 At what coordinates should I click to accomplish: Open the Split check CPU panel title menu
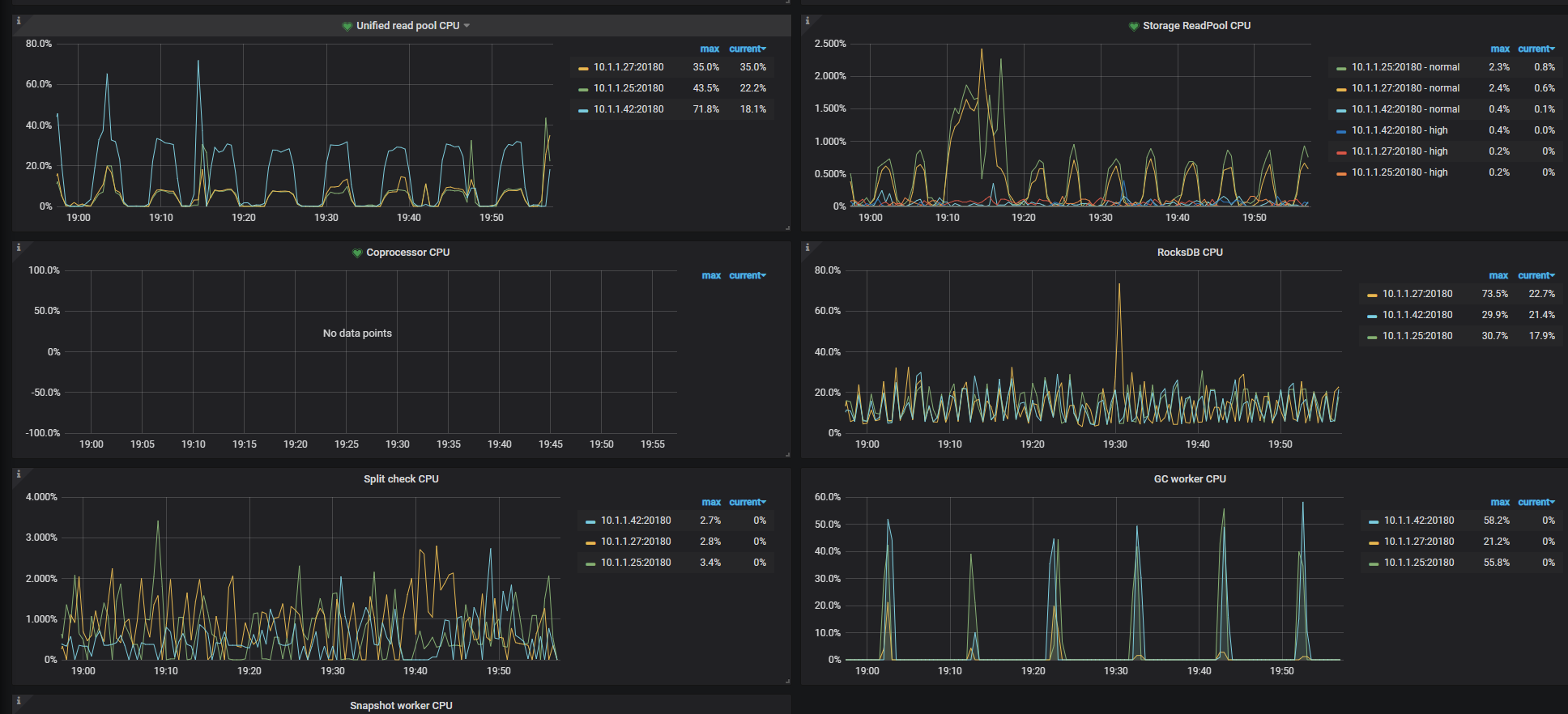click(x=401, y=479)
